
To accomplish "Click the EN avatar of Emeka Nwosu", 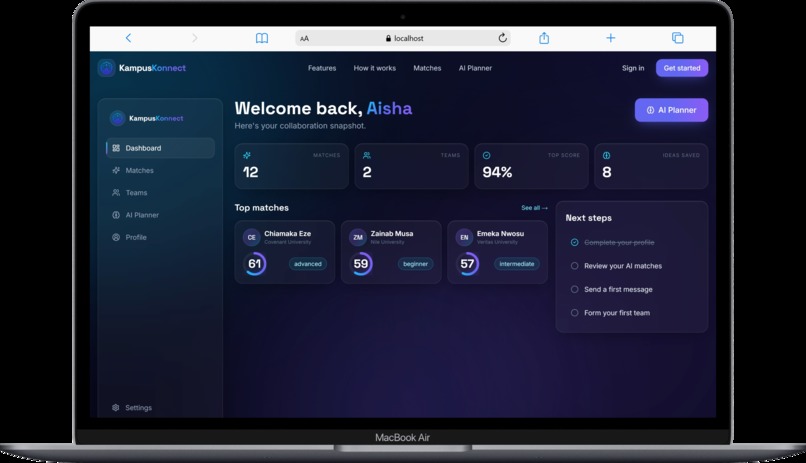I will [464, 237].
